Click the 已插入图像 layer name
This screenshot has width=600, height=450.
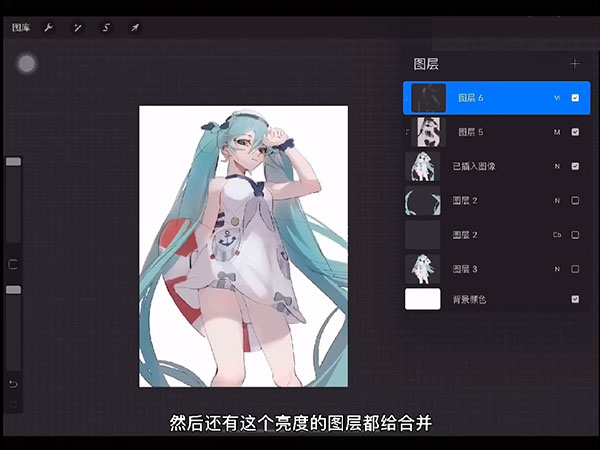coord(474,166)
